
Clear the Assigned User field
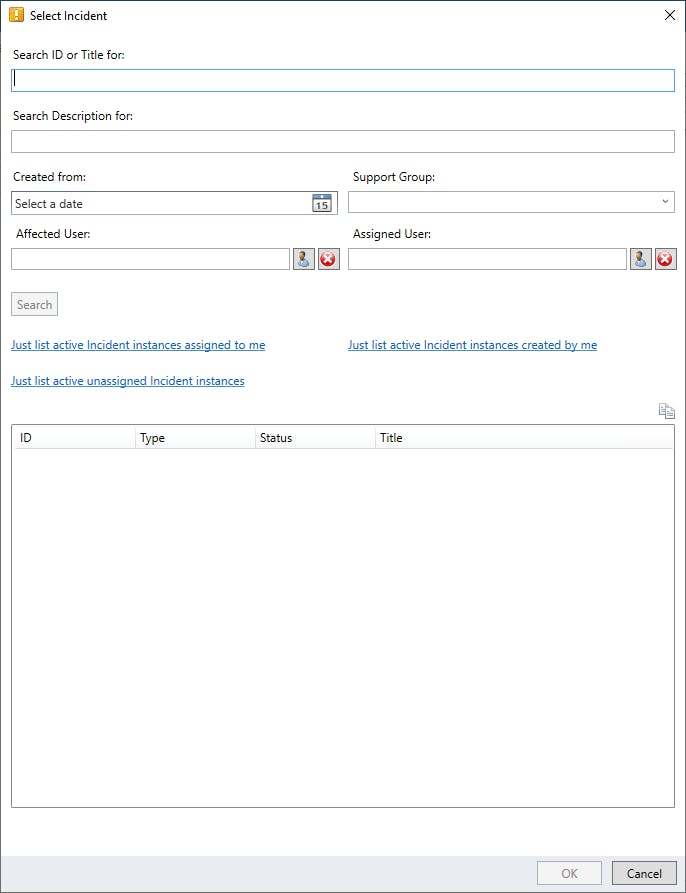pos(666,259)
